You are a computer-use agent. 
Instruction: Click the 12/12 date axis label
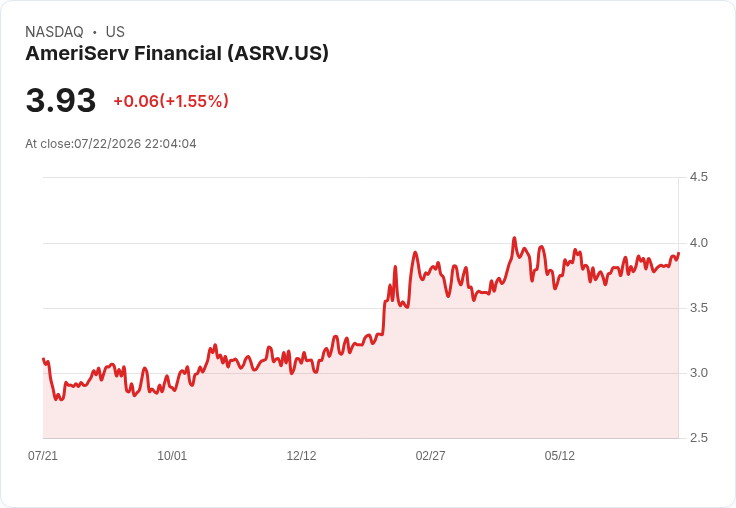(301, 455)
